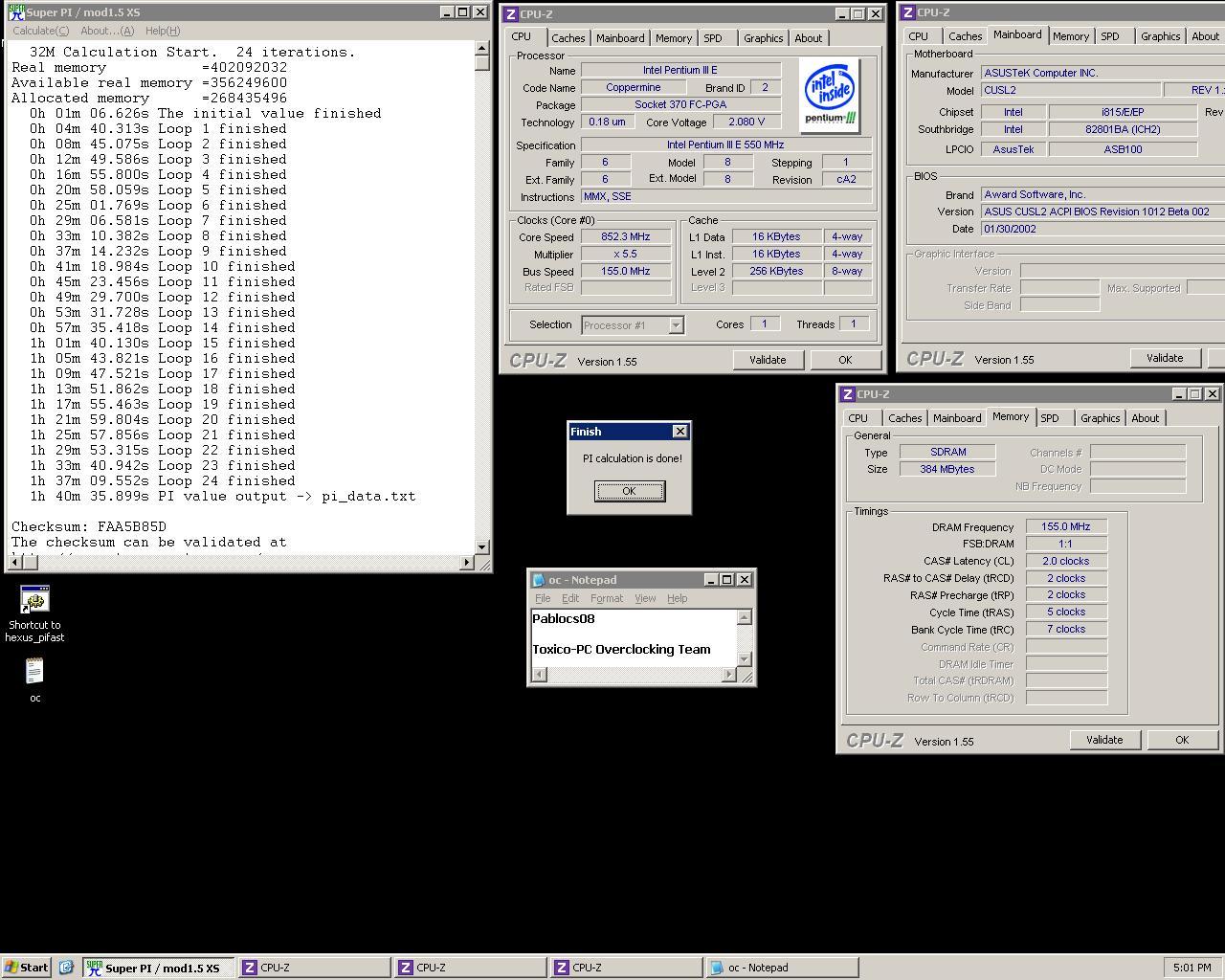Open Notepad View menu
Screen dimensions: 1225x980
pyautogui.click(x=645, y=598)
